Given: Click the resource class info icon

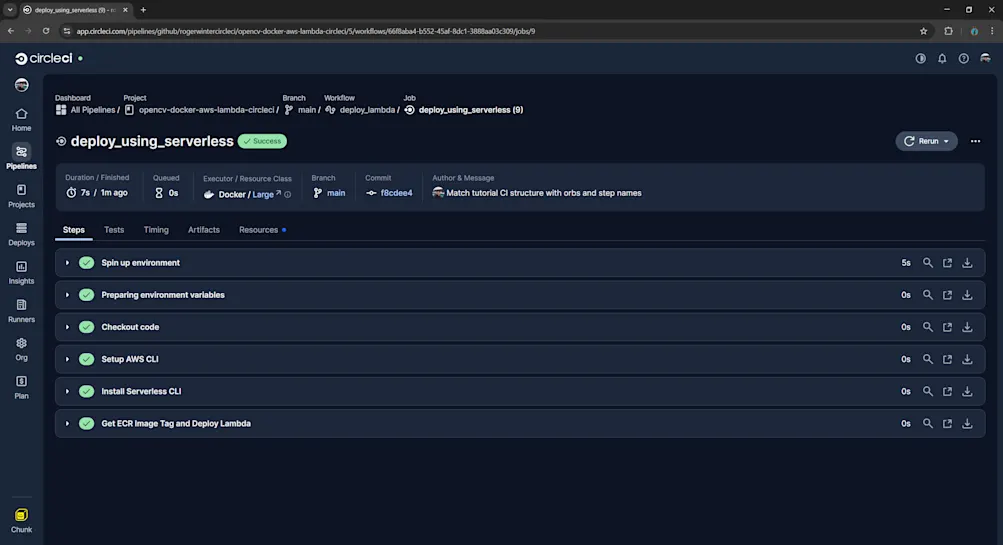Looking at the screenshot, I should (288, 194).
